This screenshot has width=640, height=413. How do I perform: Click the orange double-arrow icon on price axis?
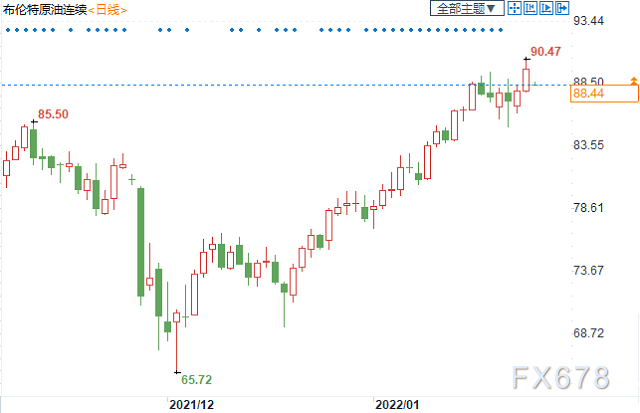click(633, 80)
